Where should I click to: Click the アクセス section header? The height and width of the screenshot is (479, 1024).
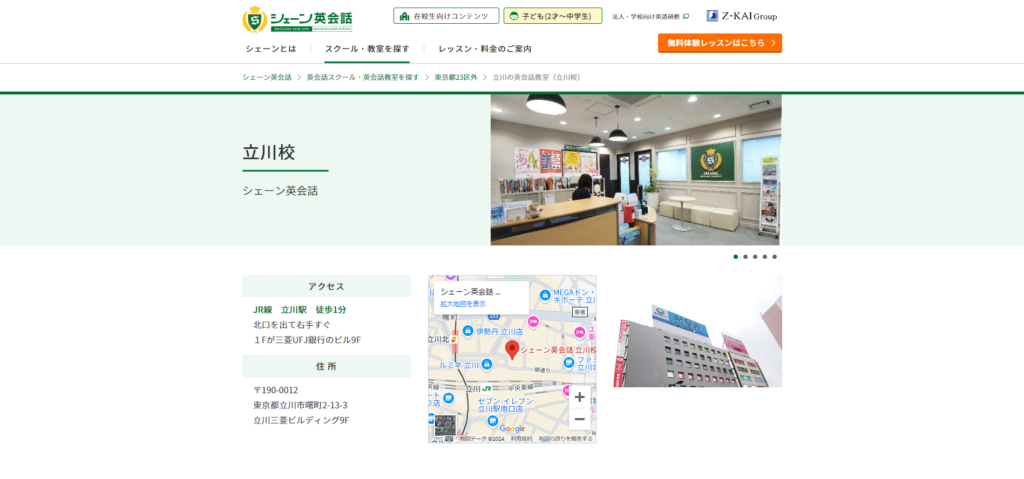tap(327, 286)
